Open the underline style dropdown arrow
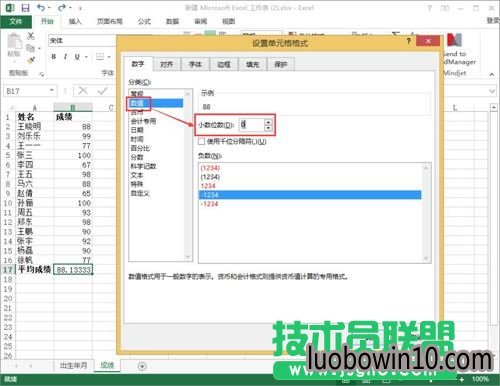Viewport: 500px width, 386px height. point(86,57)
